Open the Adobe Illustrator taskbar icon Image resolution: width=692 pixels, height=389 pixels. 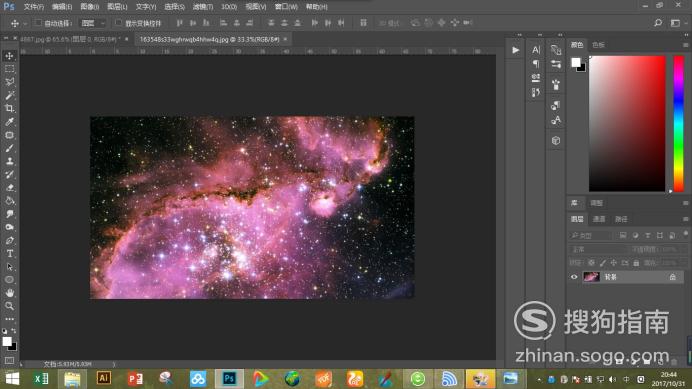tap(104, 378)
